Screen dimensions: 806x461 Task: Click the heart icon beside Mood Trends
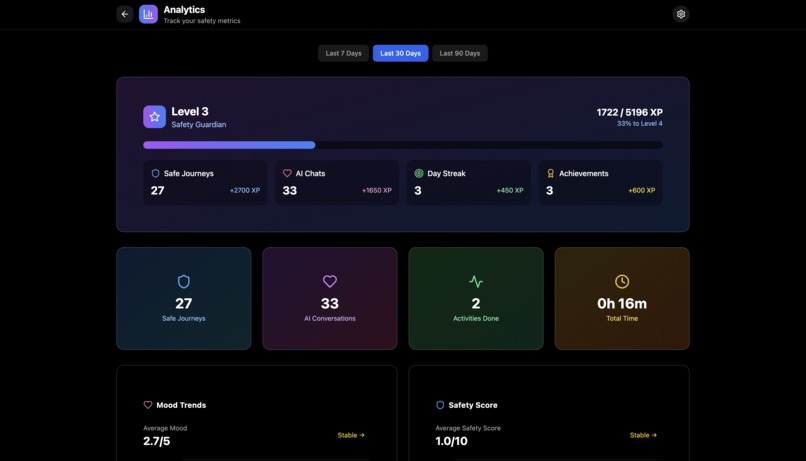(x=148, y=405)
